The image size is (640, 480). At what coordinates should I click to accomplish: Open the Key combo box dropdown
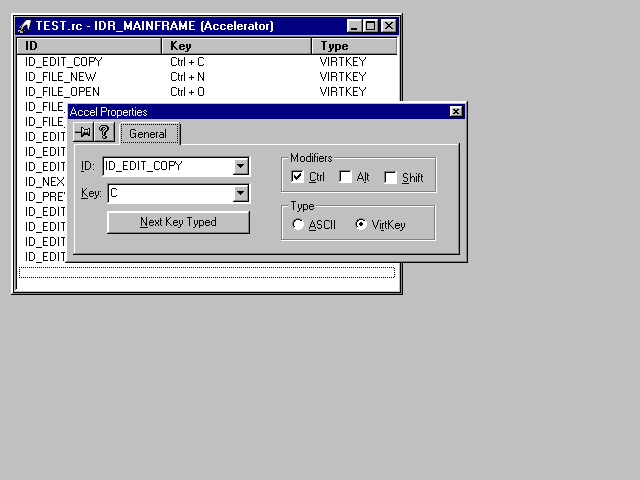(x=240, y=194)
